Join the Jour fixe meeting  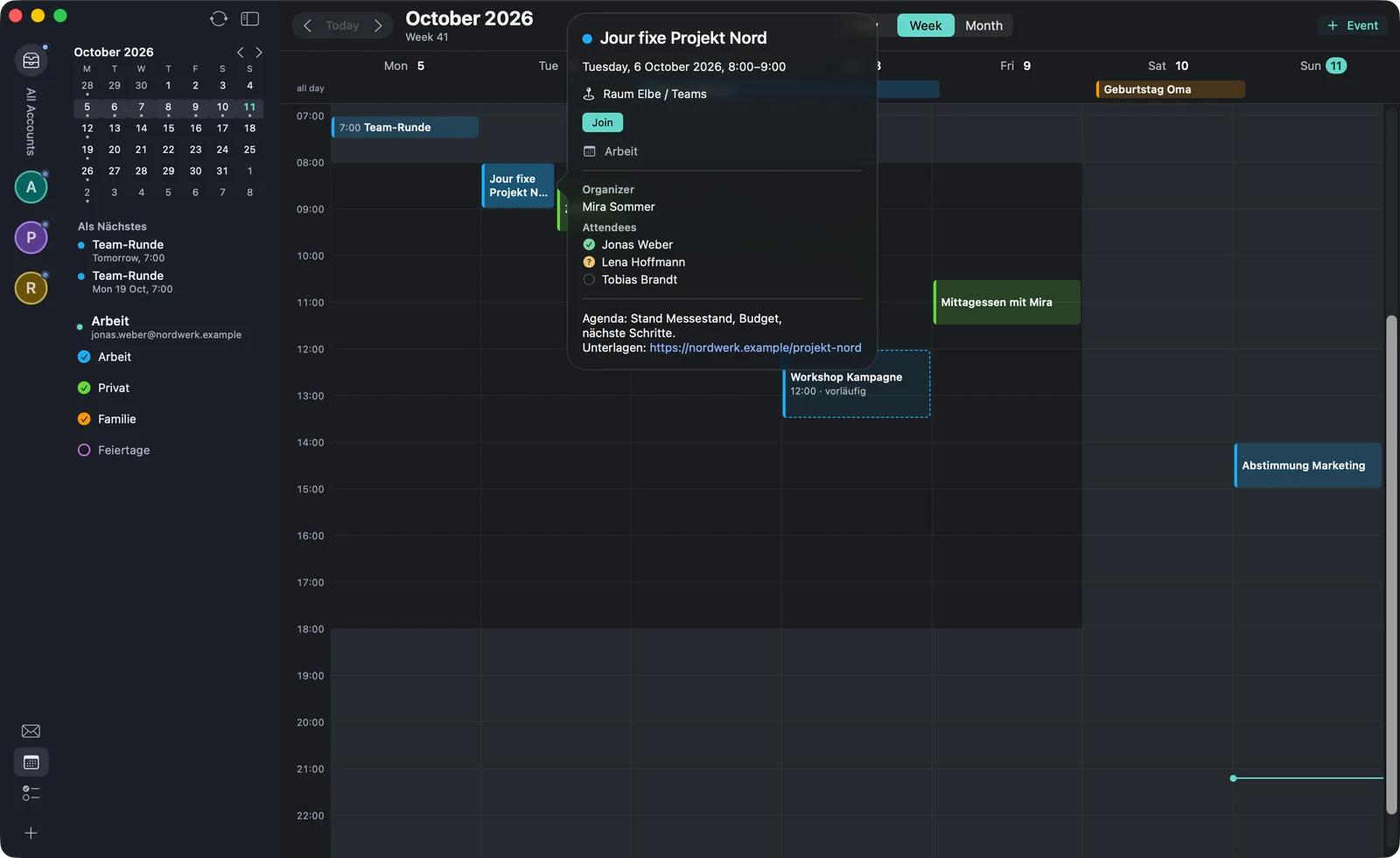click(x=603, y=122)
